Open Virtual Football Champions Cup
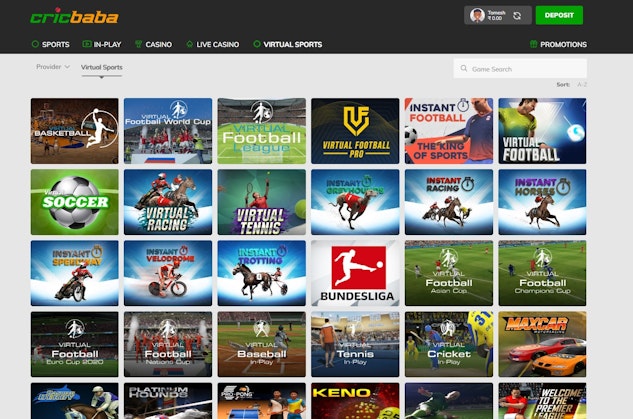Image resolution: width=633 pixels, height=419 pixels. tap(542, 273)
